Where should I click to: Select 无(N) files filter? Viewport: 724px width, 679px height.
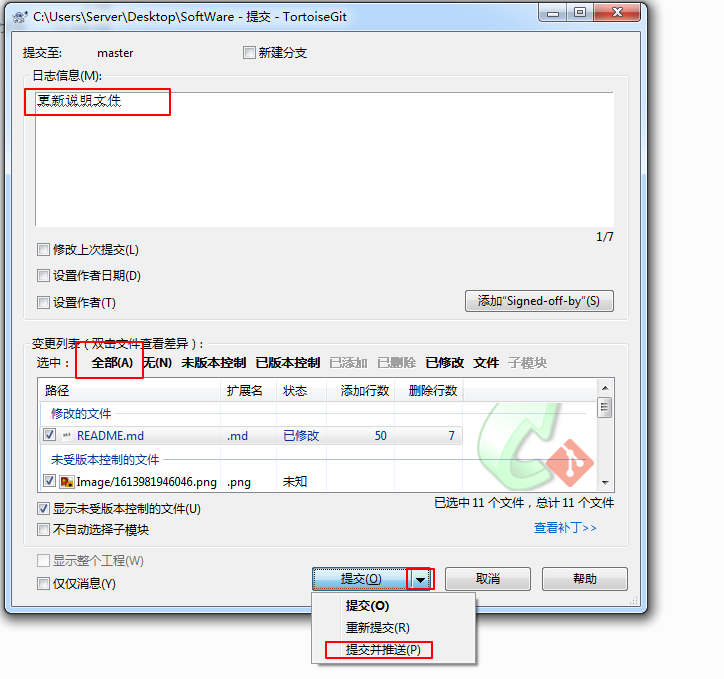pyautogui.click(x=157, y=363)
